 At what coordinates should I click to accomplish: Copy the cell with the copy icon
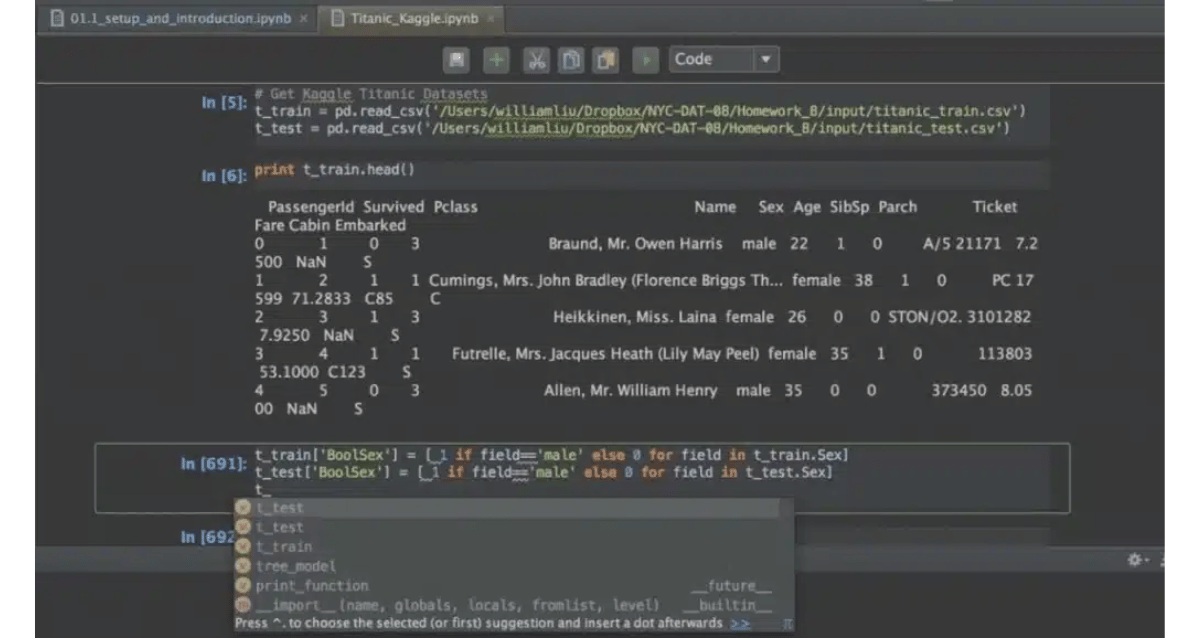(570, 60)
